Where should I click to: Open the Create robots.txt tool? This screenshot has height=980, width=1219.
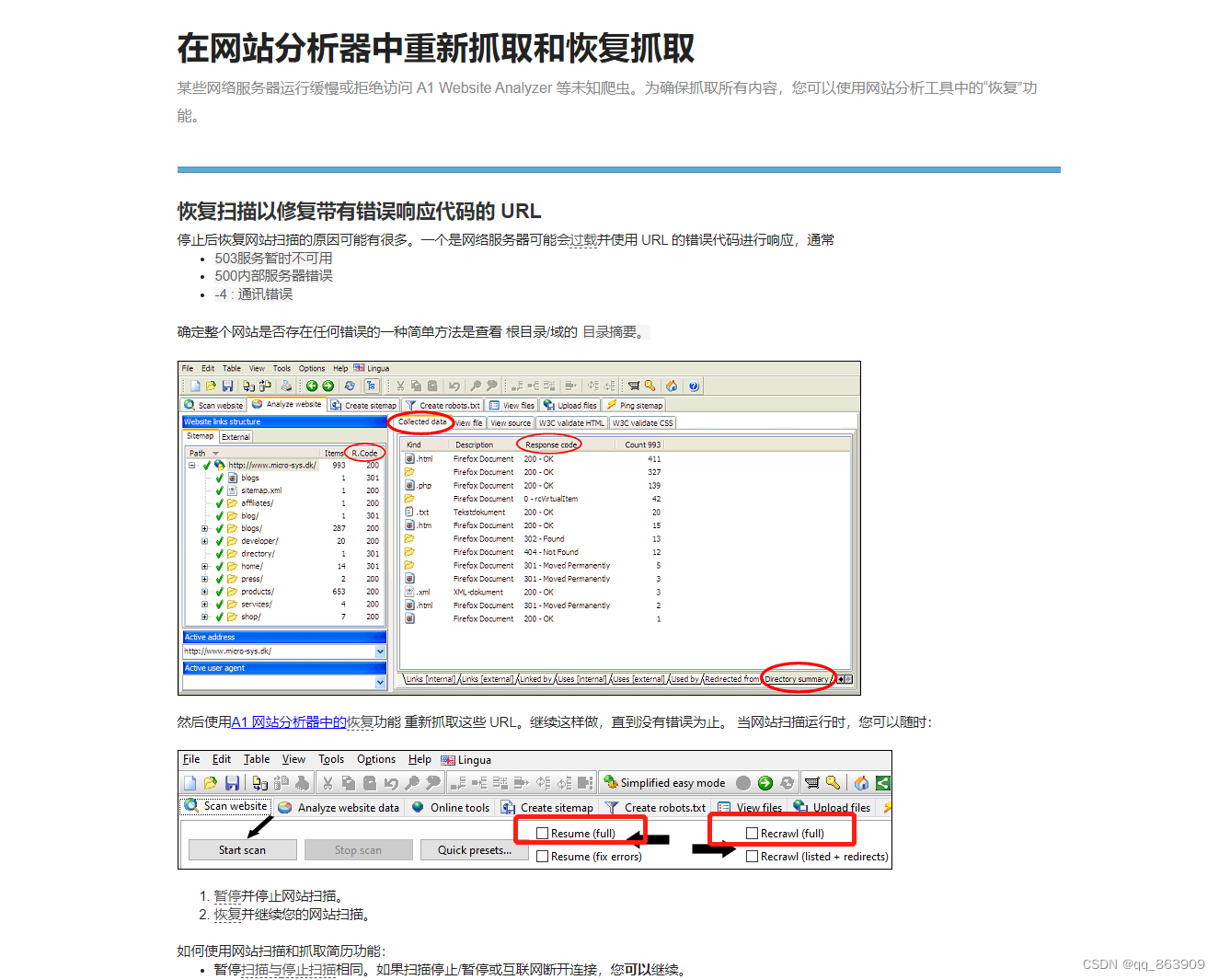(x=443, y=405)
